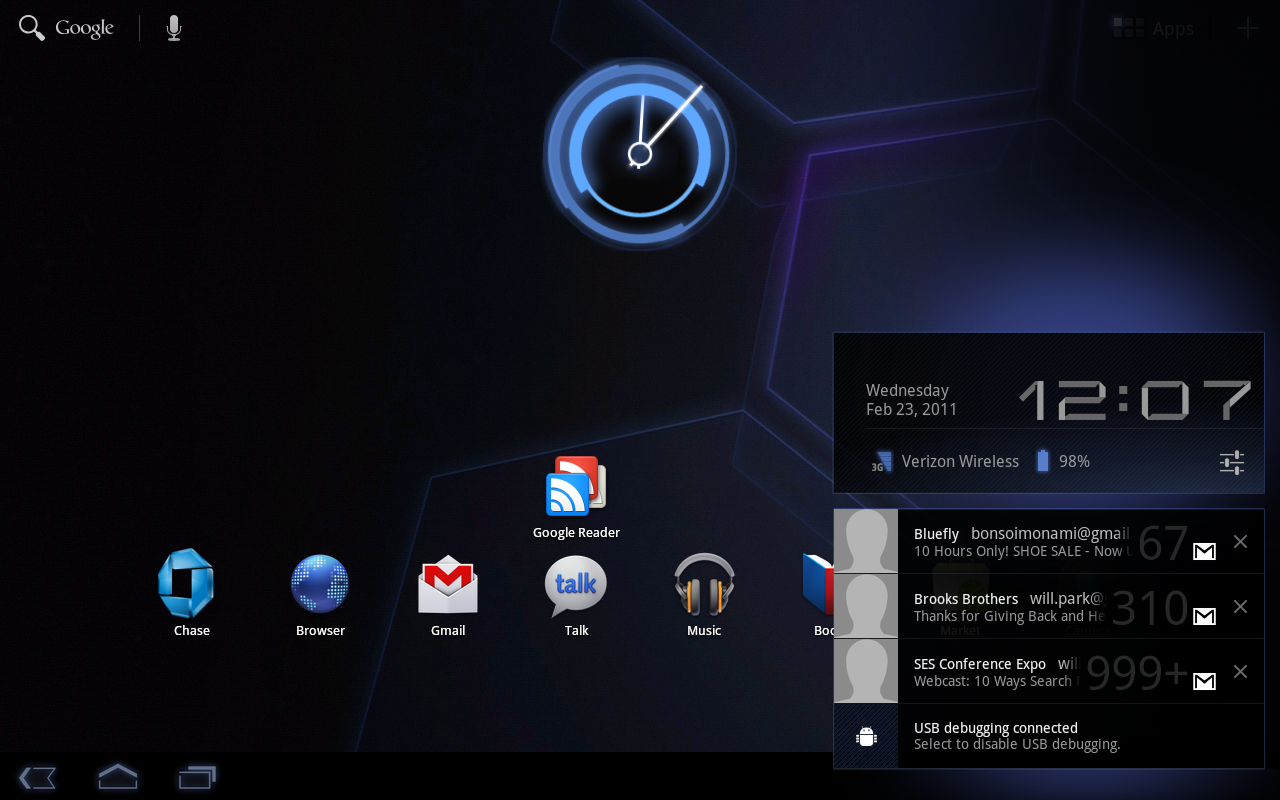This screenshot has height=800, width=1280.
Task: Open the Gmail app icon
Action: [x=448, y=585]
